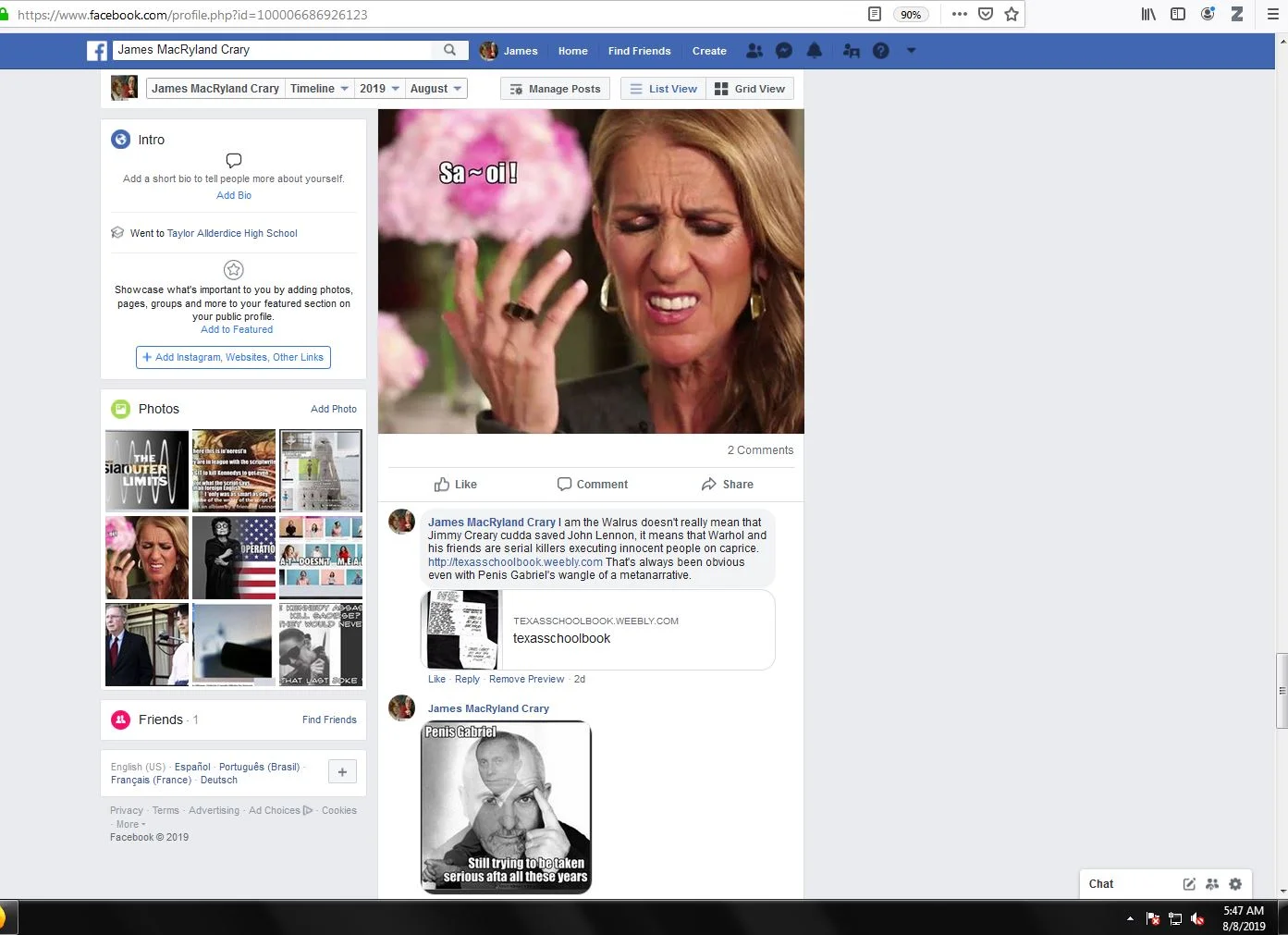1288x935 pixels.
Task: Click the Z extension icon in toolbar
Action: (1236, 14)
